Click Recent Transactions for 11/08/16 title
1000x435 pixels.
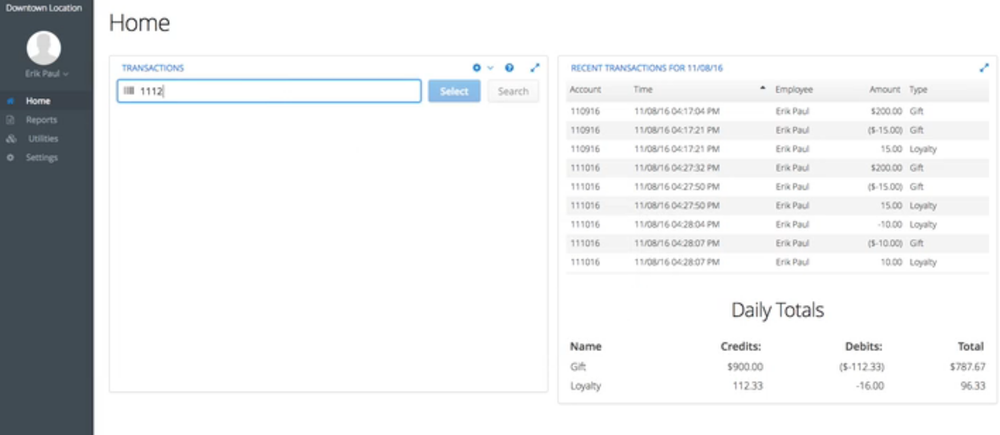tap(647, 68)
